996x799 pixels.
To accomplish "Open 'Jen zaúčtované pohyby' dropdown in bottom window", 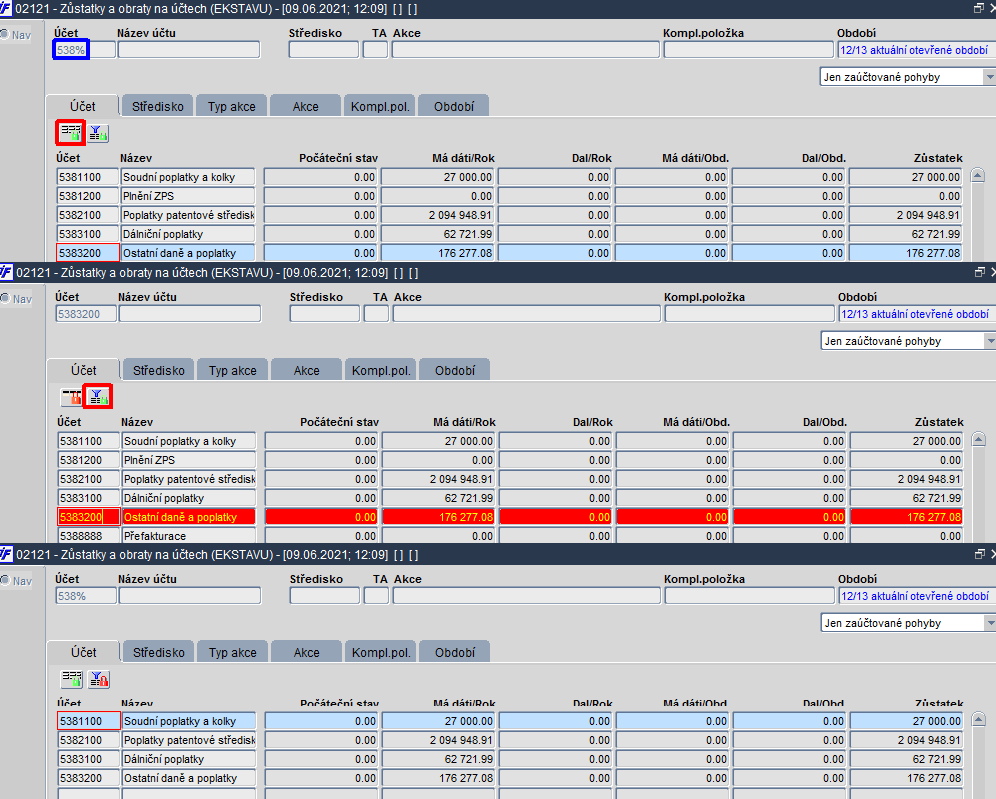I will (990, 623).
